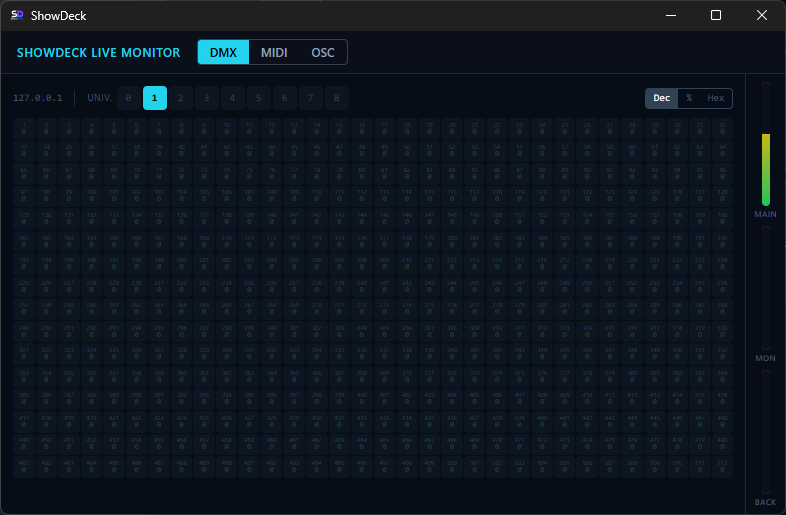Image resolution: width=786 pixels, height=515 pixels.
Task: Select DMX channel 400 cell
Action: point(362,399)
